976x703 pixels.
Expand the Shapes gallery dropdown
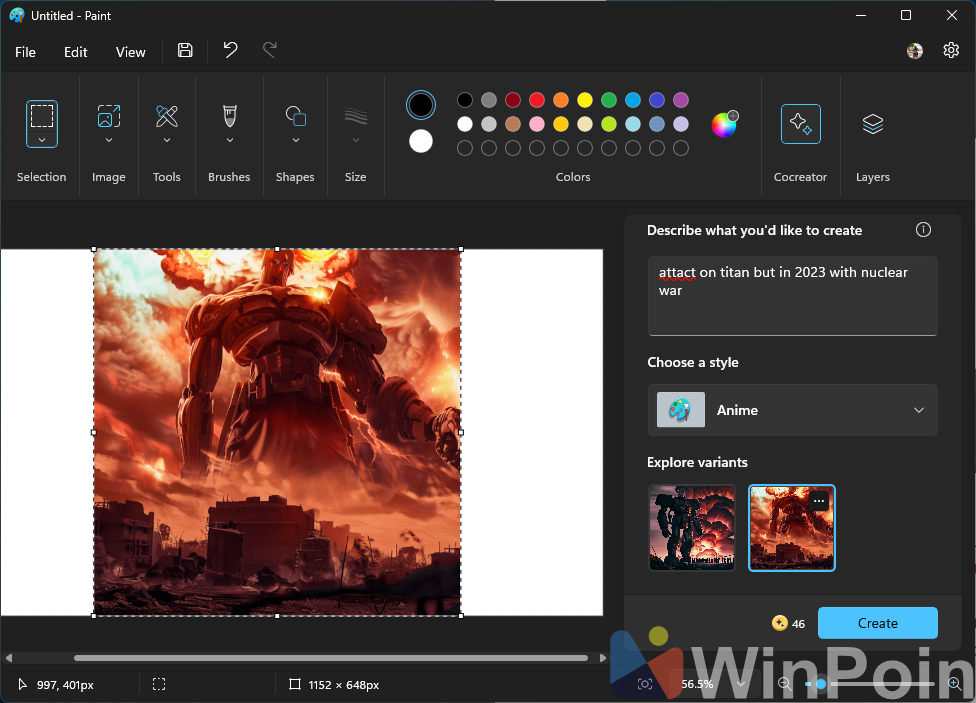295,140
